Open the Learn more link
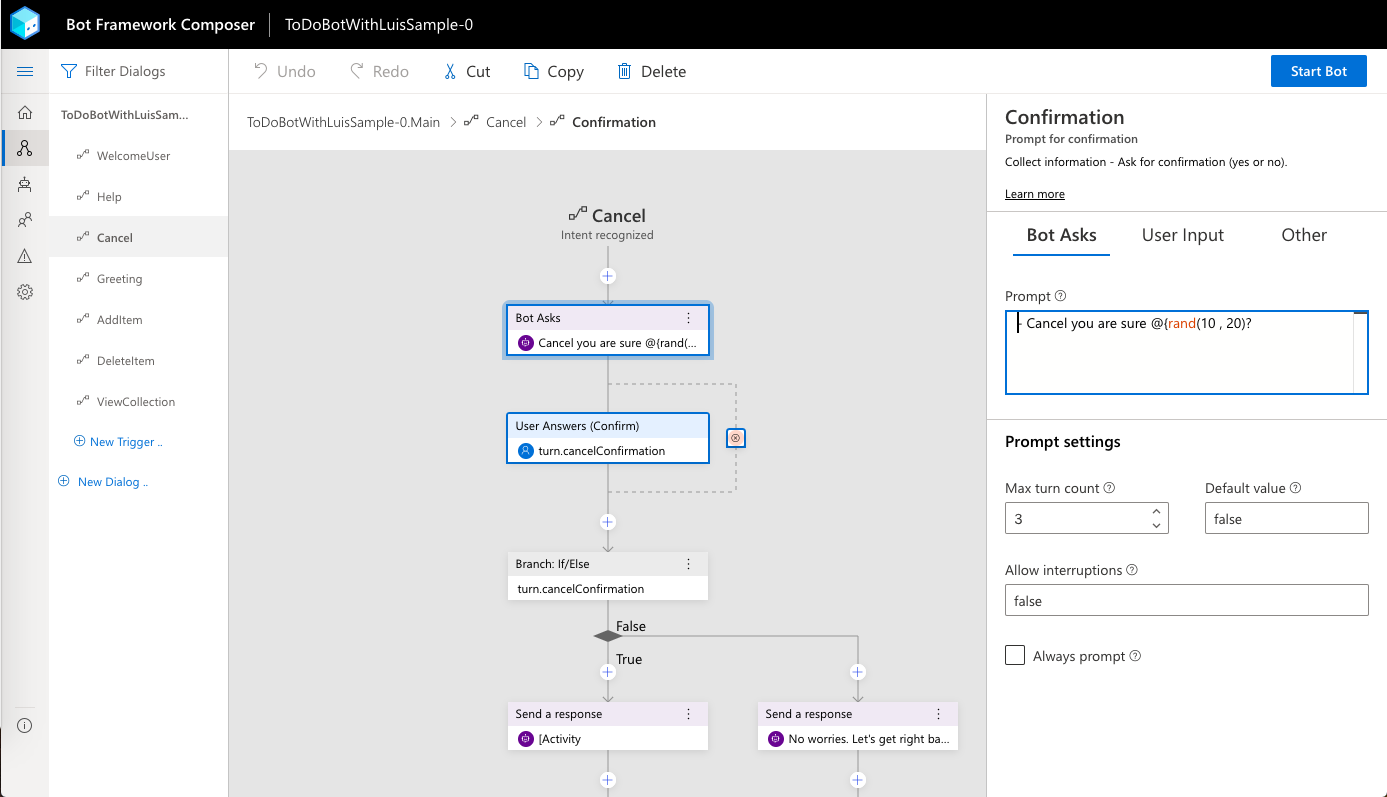This screenshot has height=797, width=1387. pyautogui.click(x=1034, y=193)
